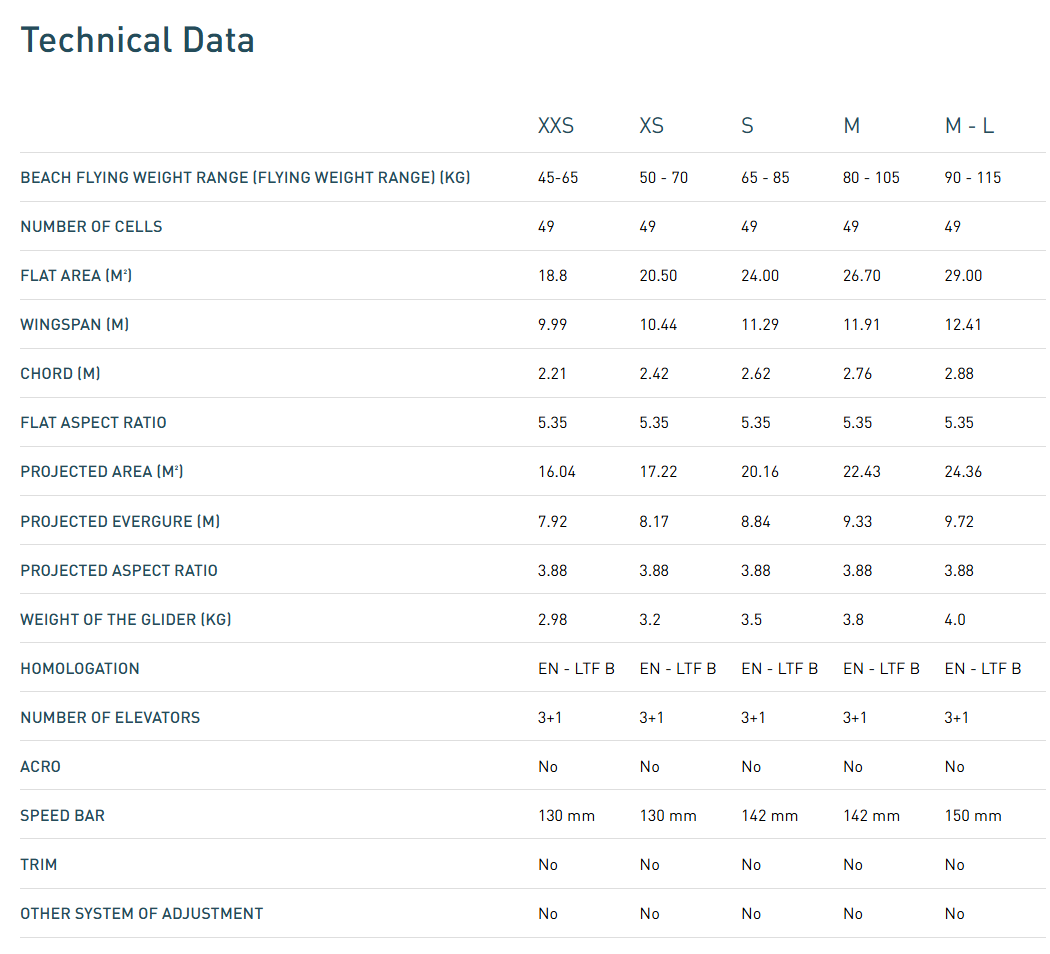Click the Speed Bar row label

pos(62,816)
